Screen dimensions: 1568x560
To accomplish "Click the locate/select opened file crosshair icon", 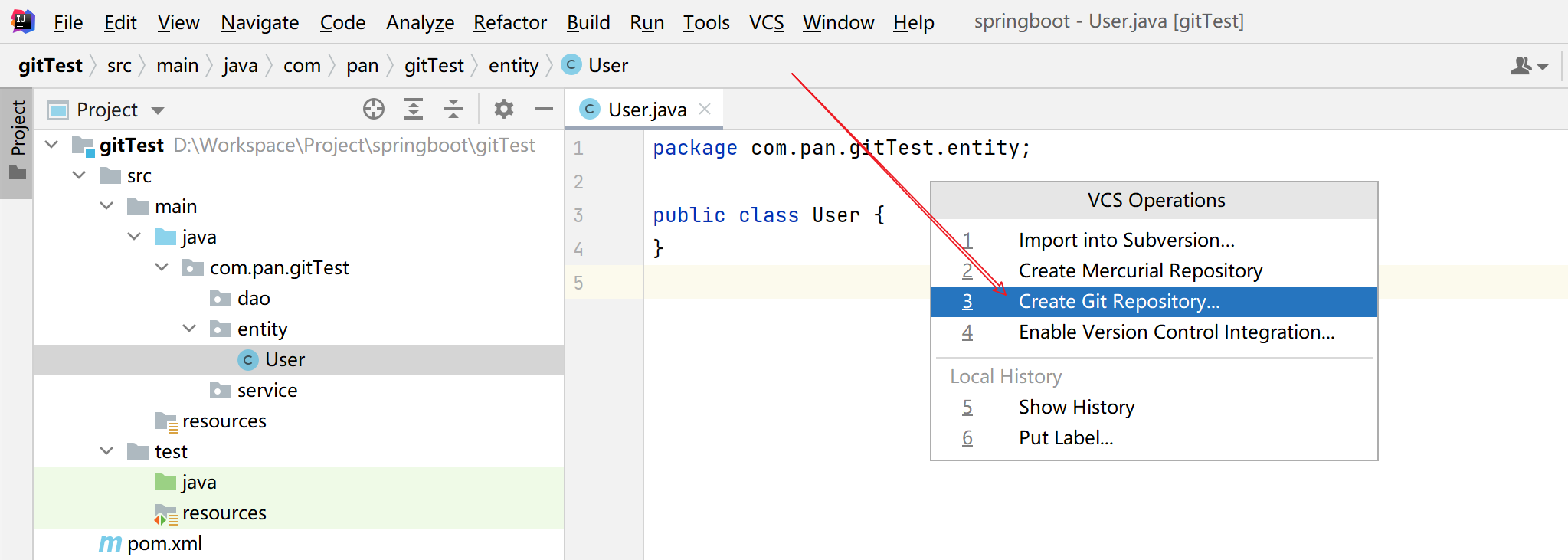I will pyautogui.click(x=374, y=110).
